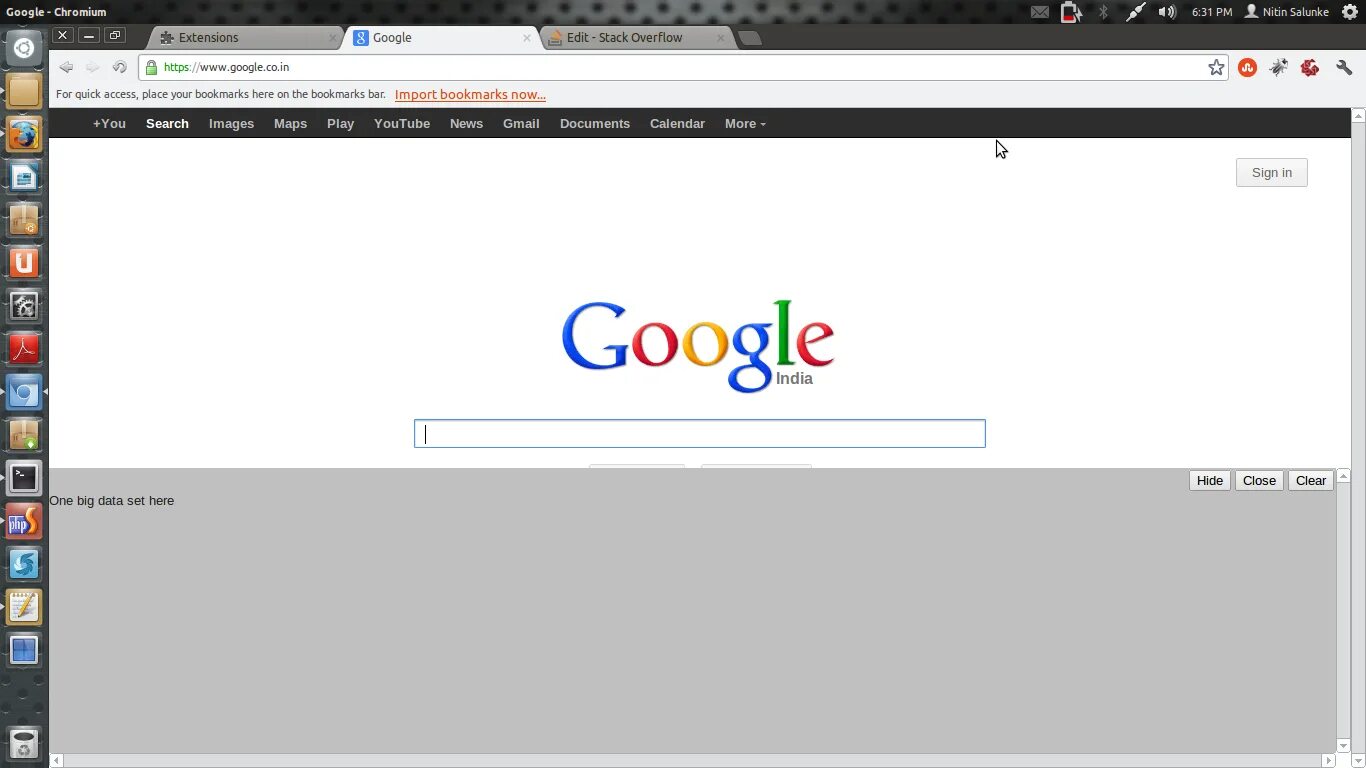Close the Edit - Stack Overflow tab

click(720, 38)
